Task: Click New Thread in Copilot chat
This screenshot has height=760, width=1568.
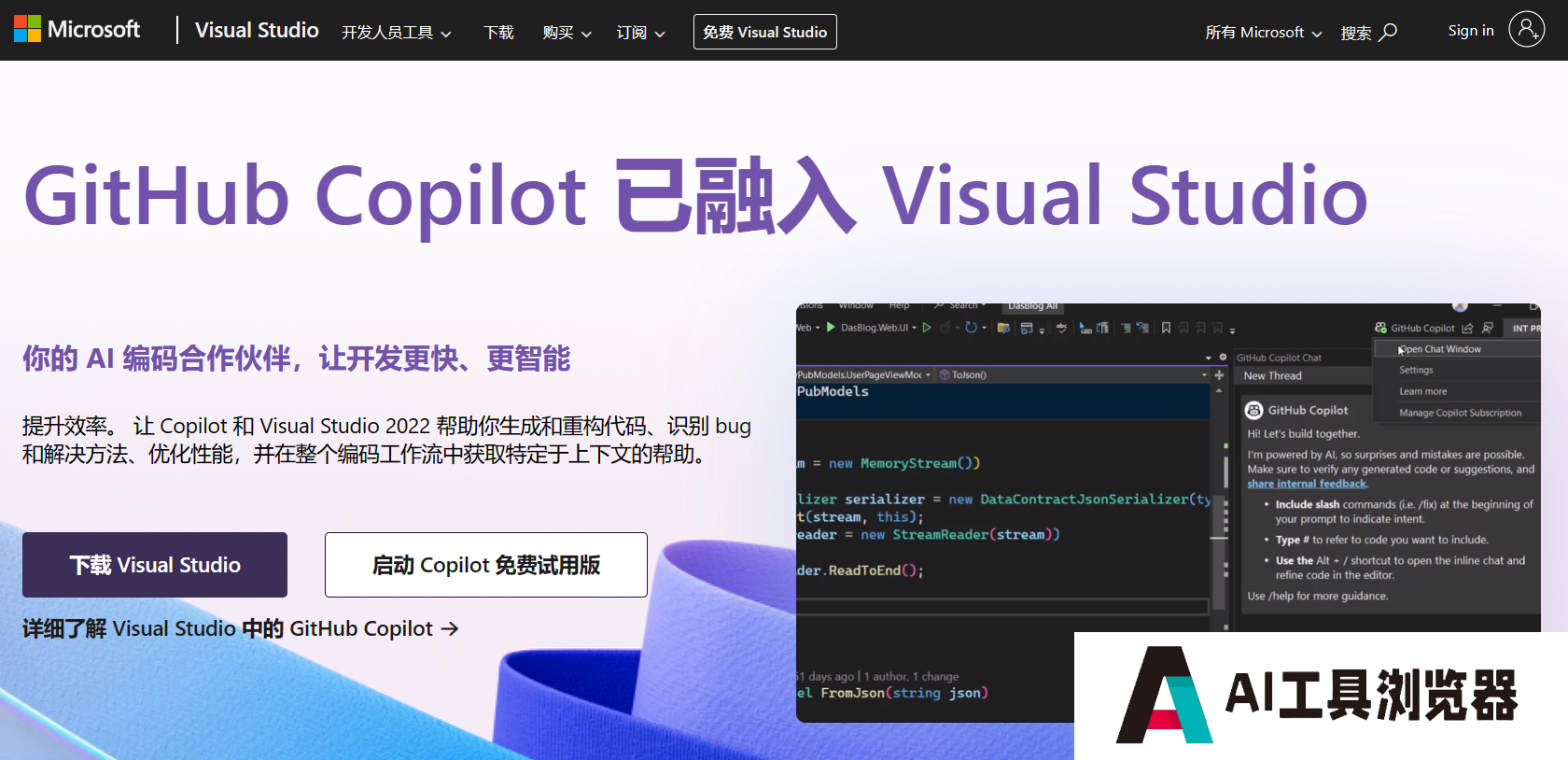Action: tap(1272, 375)
